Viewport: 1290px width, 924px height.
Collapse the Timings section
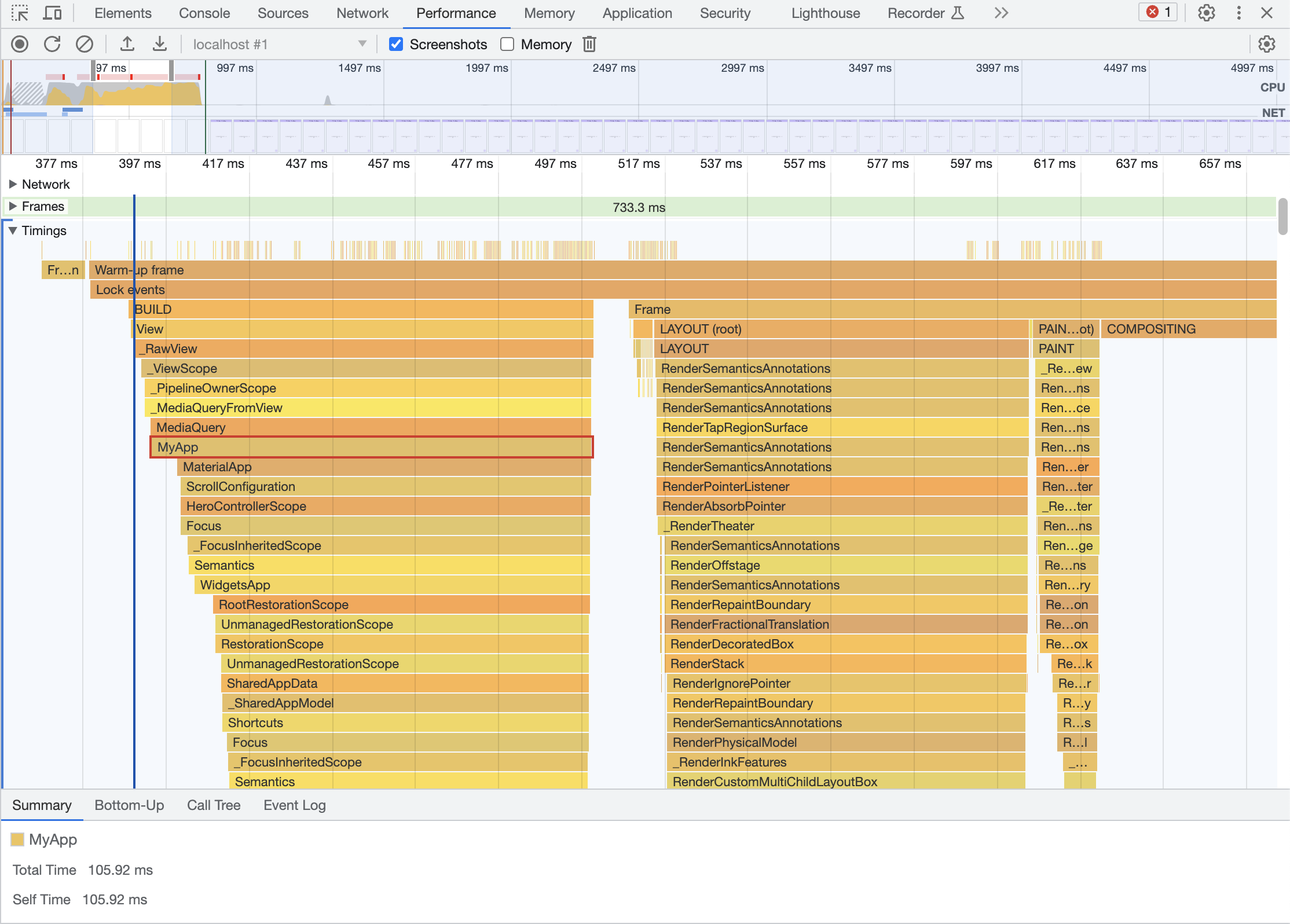[x=13, y=230]
